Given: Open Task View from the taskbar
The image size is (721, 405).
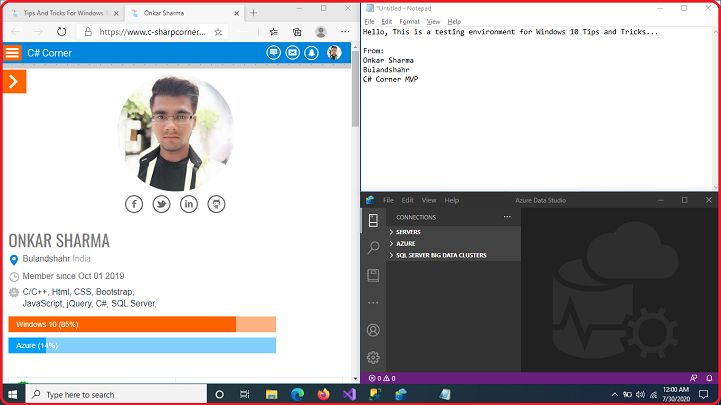Looking at the screenshot, I should (245, 394).
